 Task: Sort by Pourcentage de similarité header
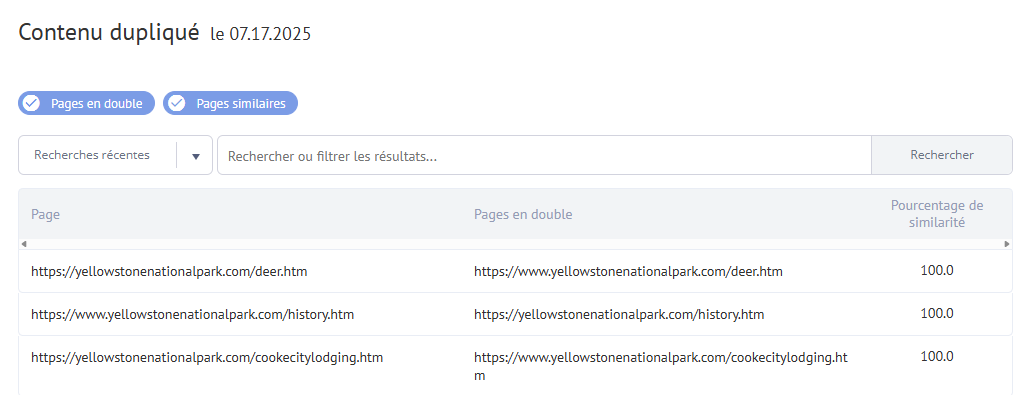point(937,214)
